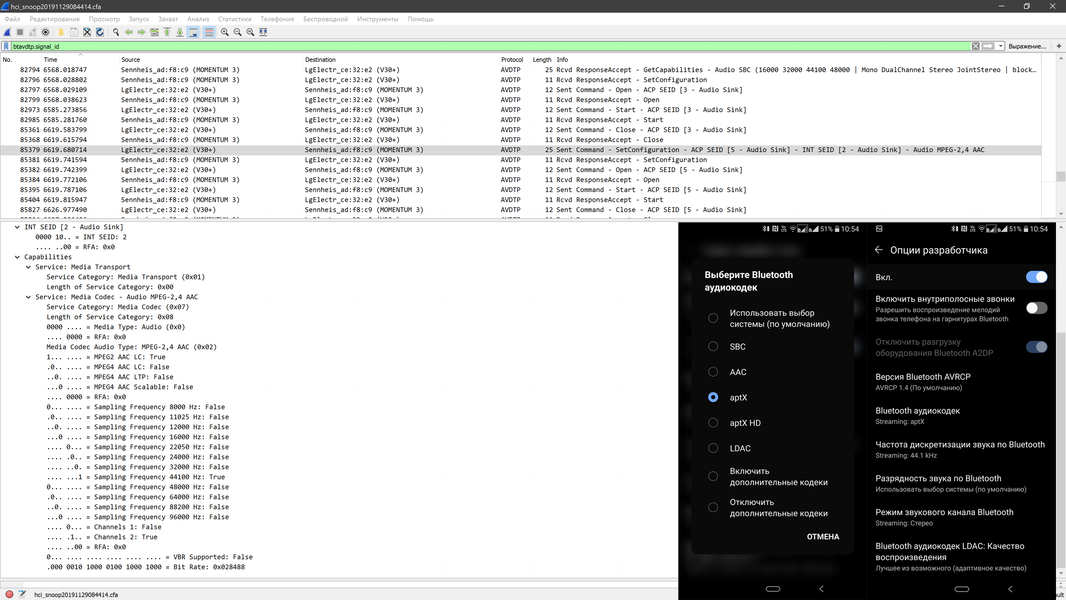Select the SBC codec radio button

pyautogui.click(x=712, y=347)
